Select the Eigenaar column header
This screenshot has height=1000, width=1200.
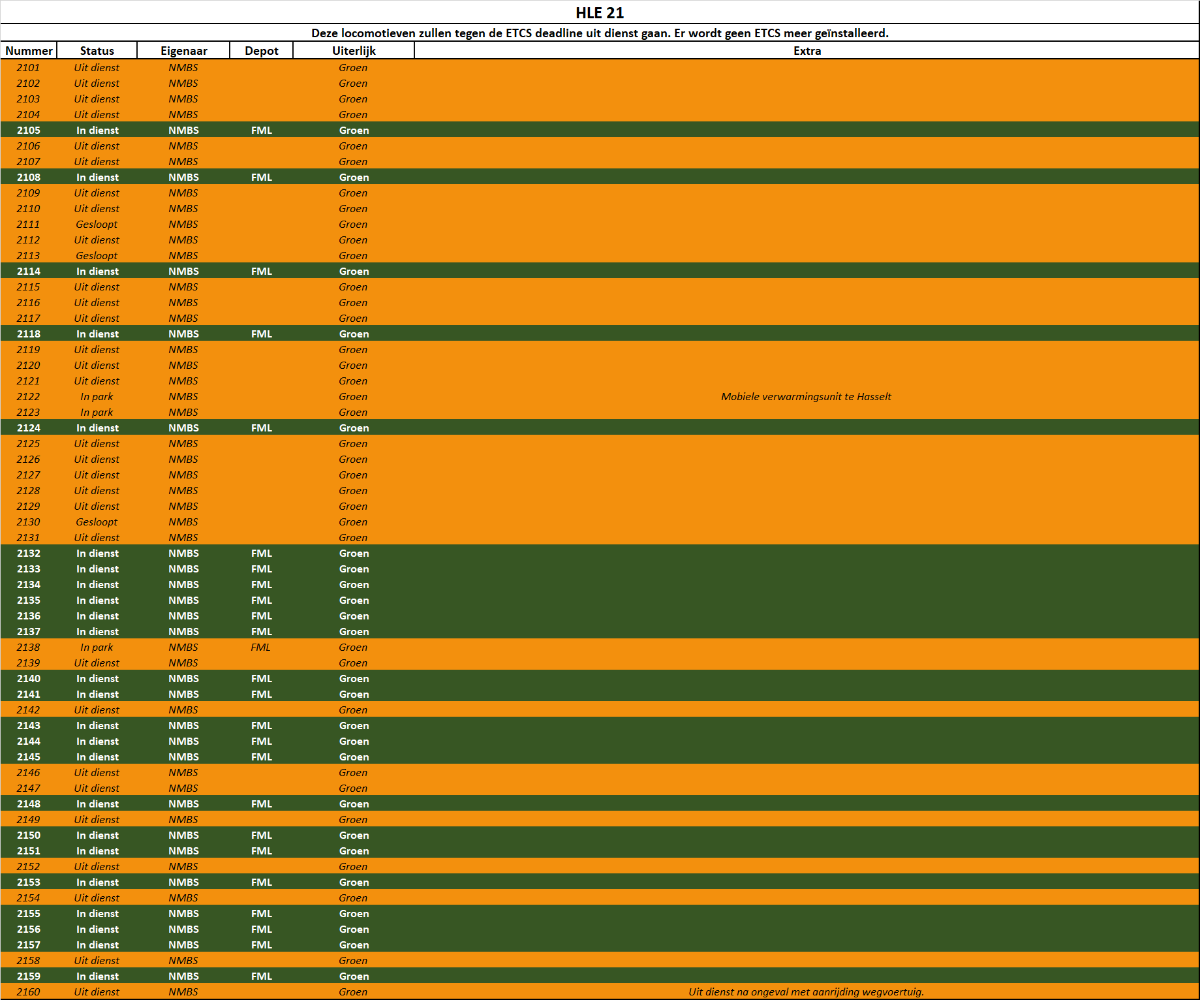point(183,51)
